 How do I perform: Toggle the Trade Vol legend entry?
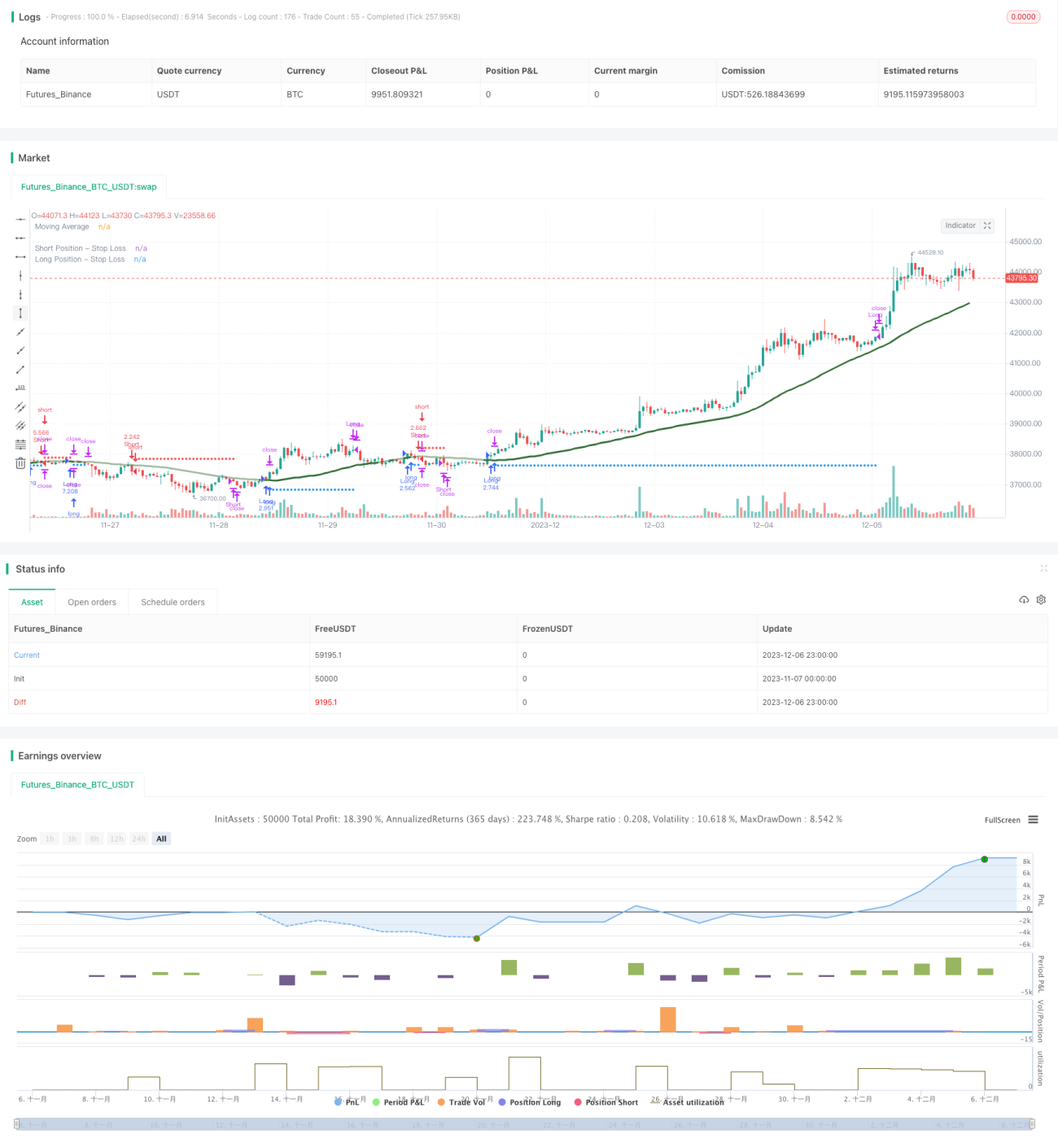(x=461, y=1102)
